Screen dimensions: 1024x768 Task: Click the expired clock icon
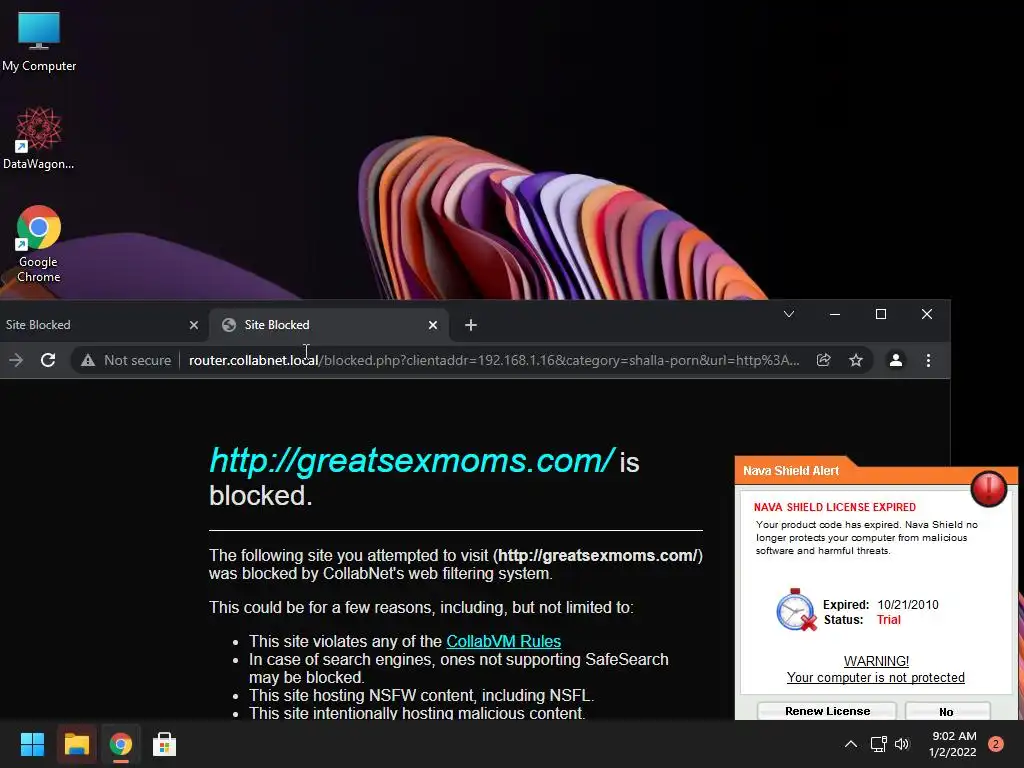[796, 609]
